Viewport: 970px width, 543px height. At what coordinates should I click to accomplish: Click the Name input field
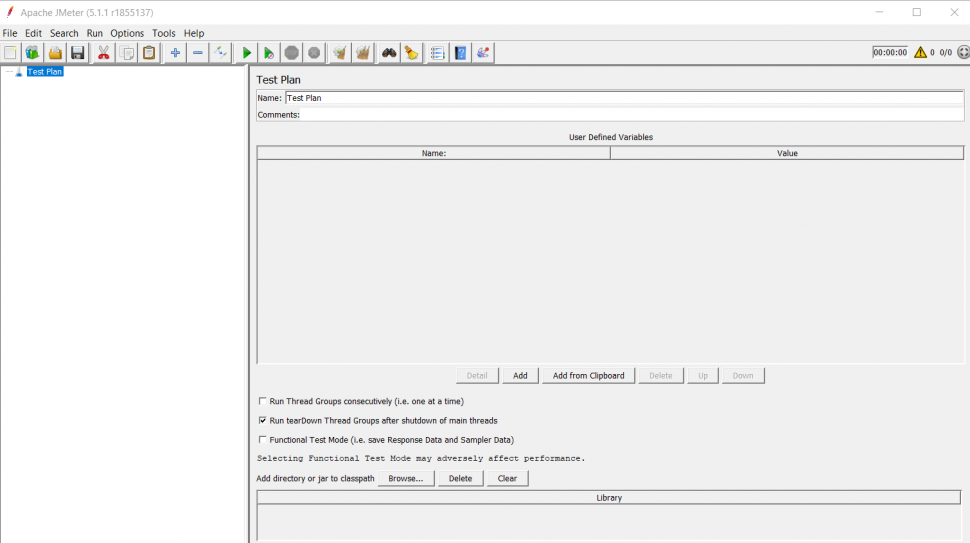(x=624, y=98)
